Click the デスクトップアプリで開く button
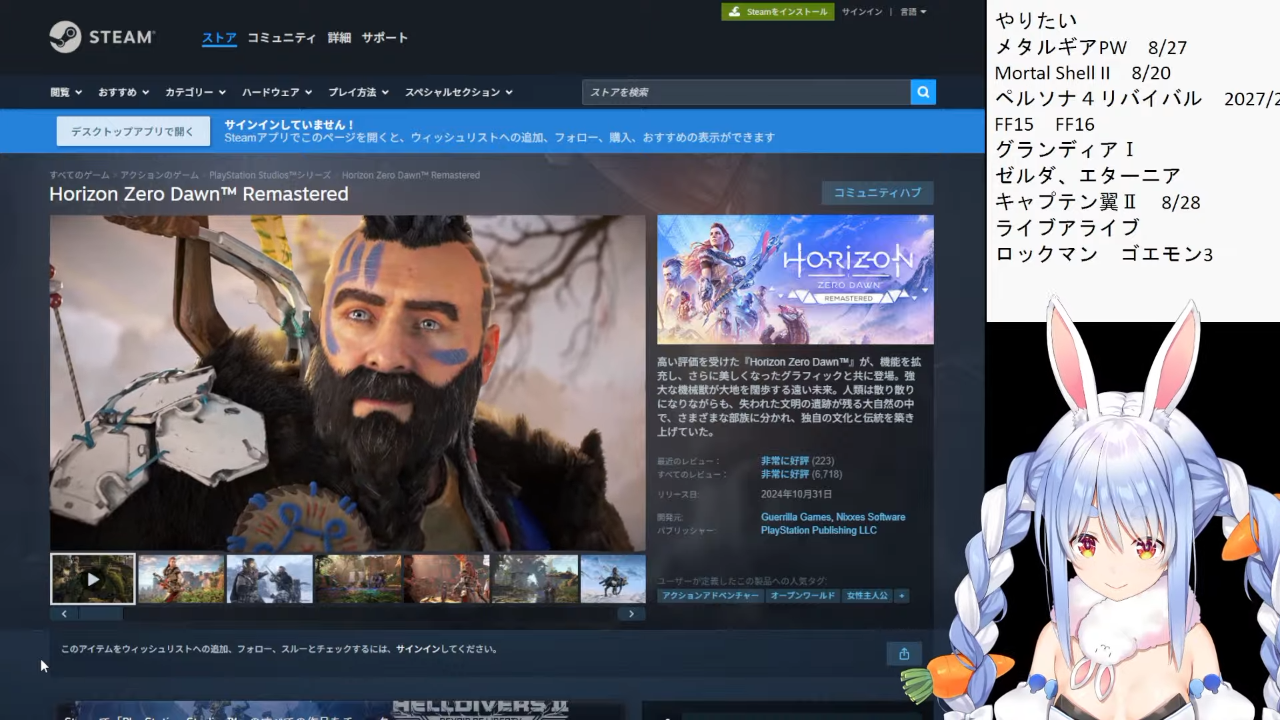 pos(133,131)
